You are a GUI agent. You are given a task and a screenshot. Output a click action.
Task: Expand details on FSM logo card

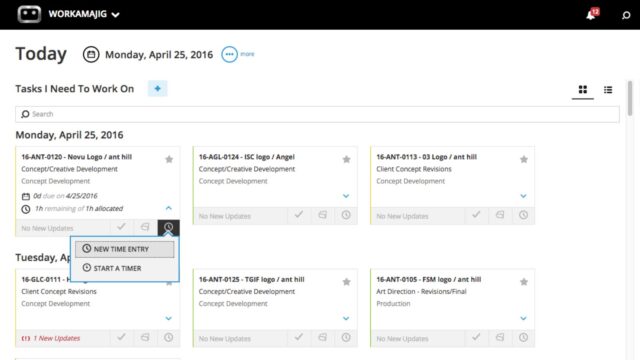(523, 318)
